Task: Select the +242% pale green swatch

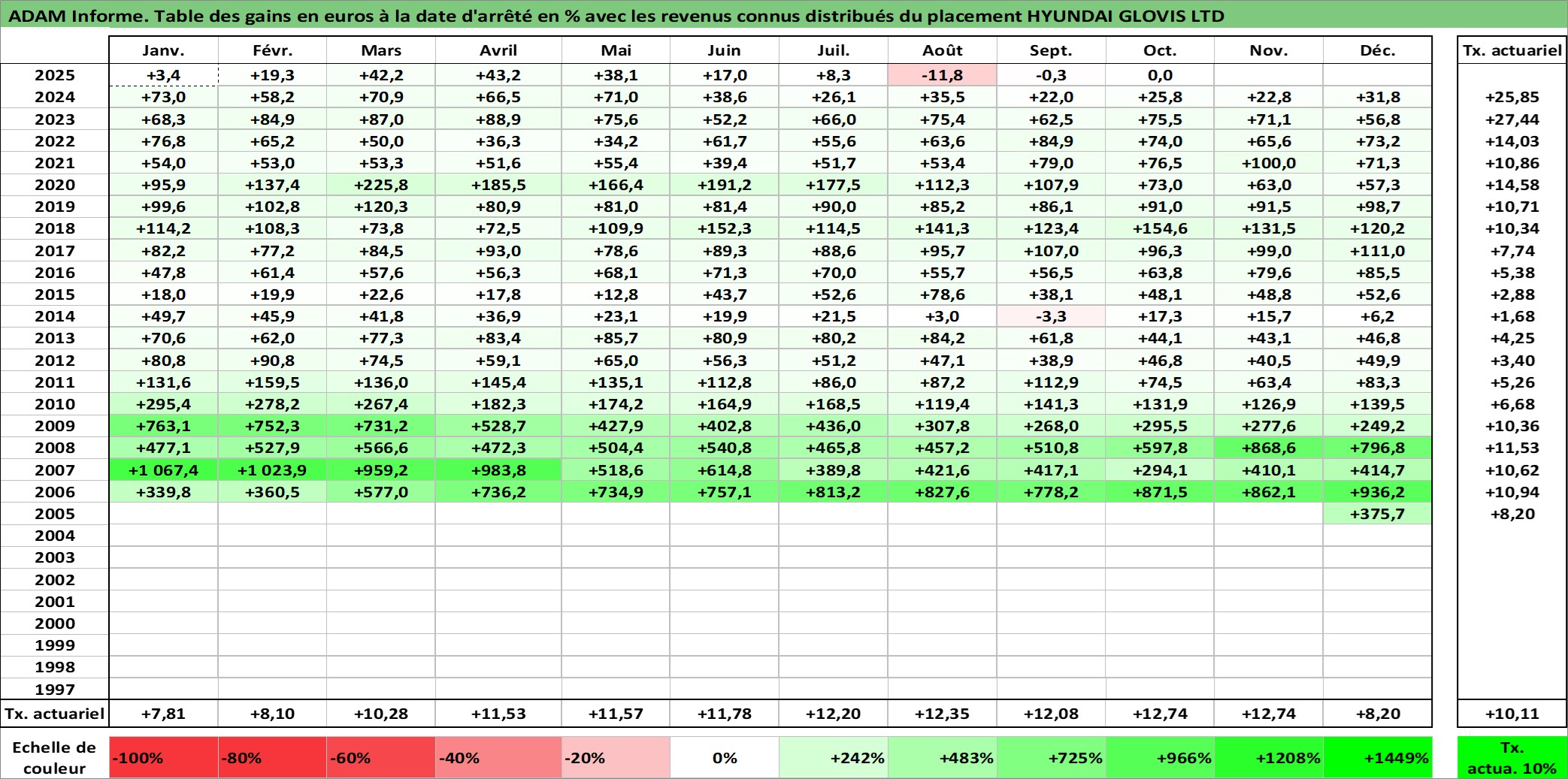Action: click(x=834, y=757)
